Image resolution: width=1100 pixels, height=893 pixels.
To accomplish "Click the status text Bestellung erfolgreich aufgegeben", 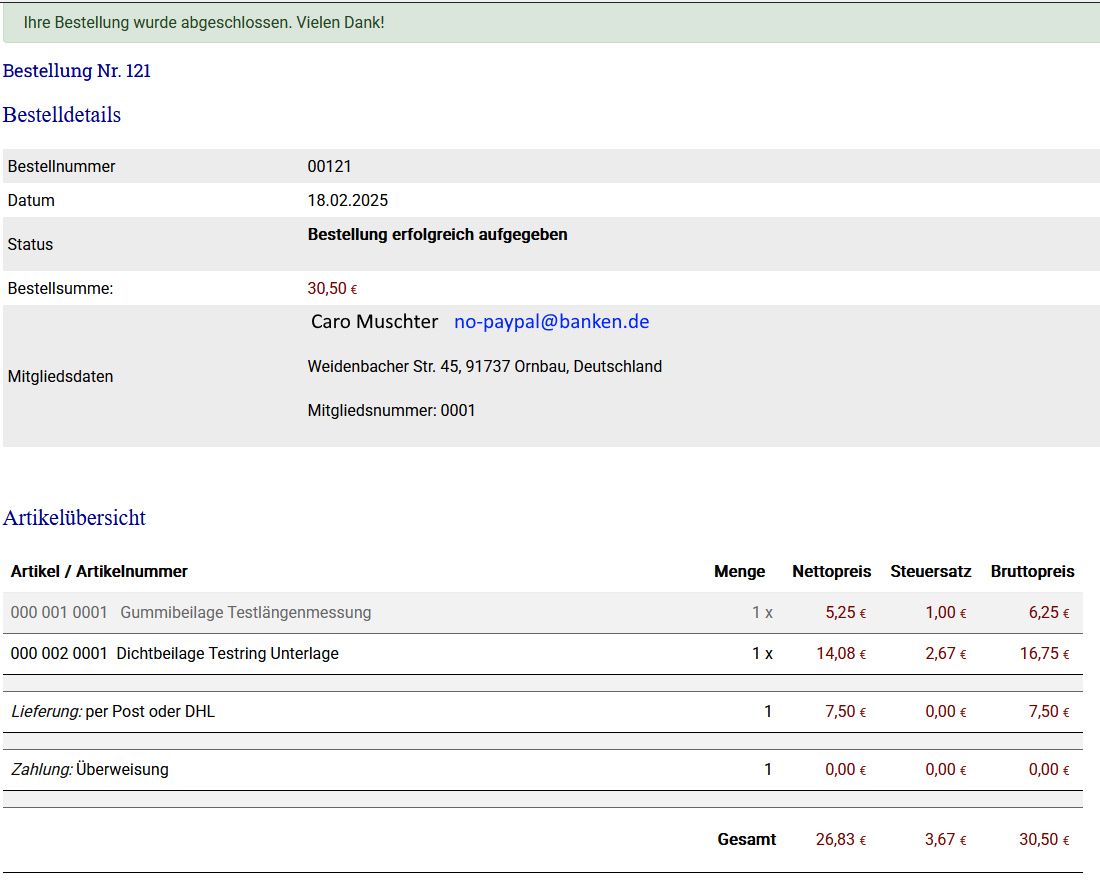I will pyautogui.click(x=437, y=235).
